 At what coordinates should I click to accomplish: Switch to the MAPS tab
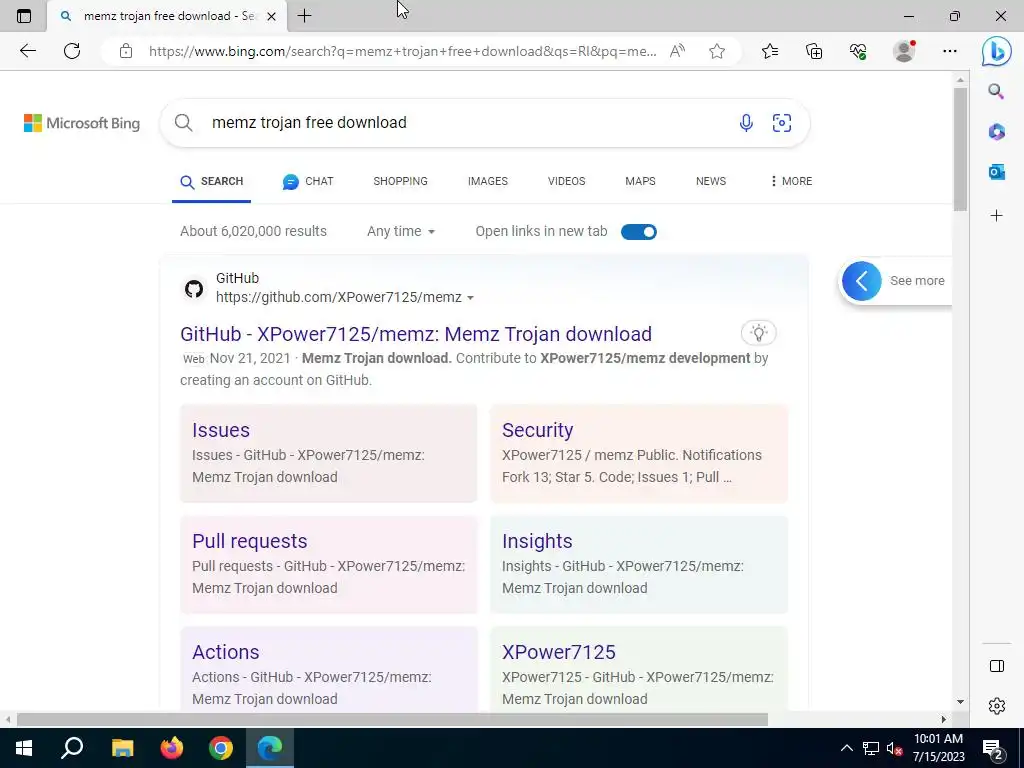tap(640, 181)
